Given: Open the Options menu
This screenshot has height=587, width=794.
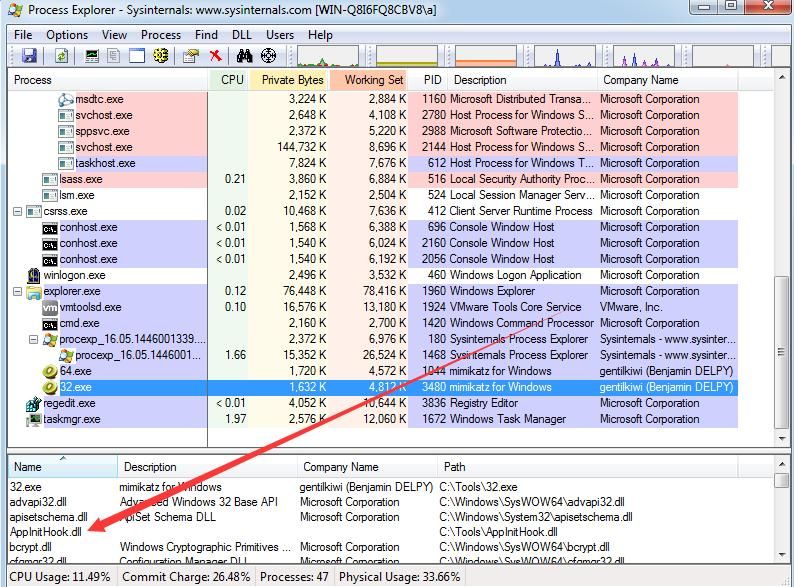Looking at the screenshot, I should click(x=67, y=35).
